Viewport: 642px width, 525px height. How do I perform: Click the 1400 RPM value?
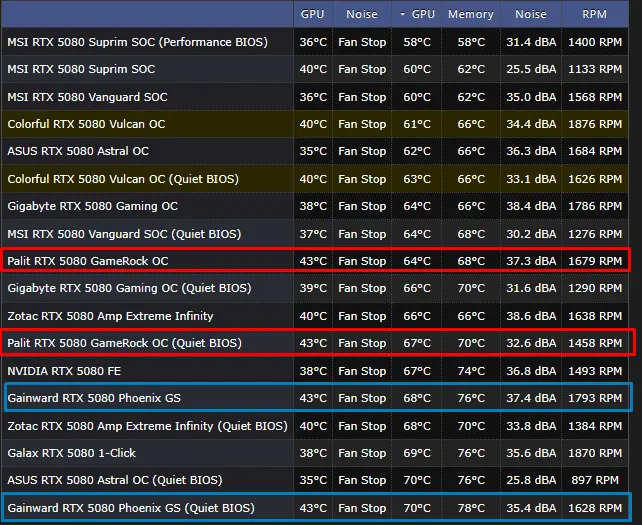click(595, 42)
